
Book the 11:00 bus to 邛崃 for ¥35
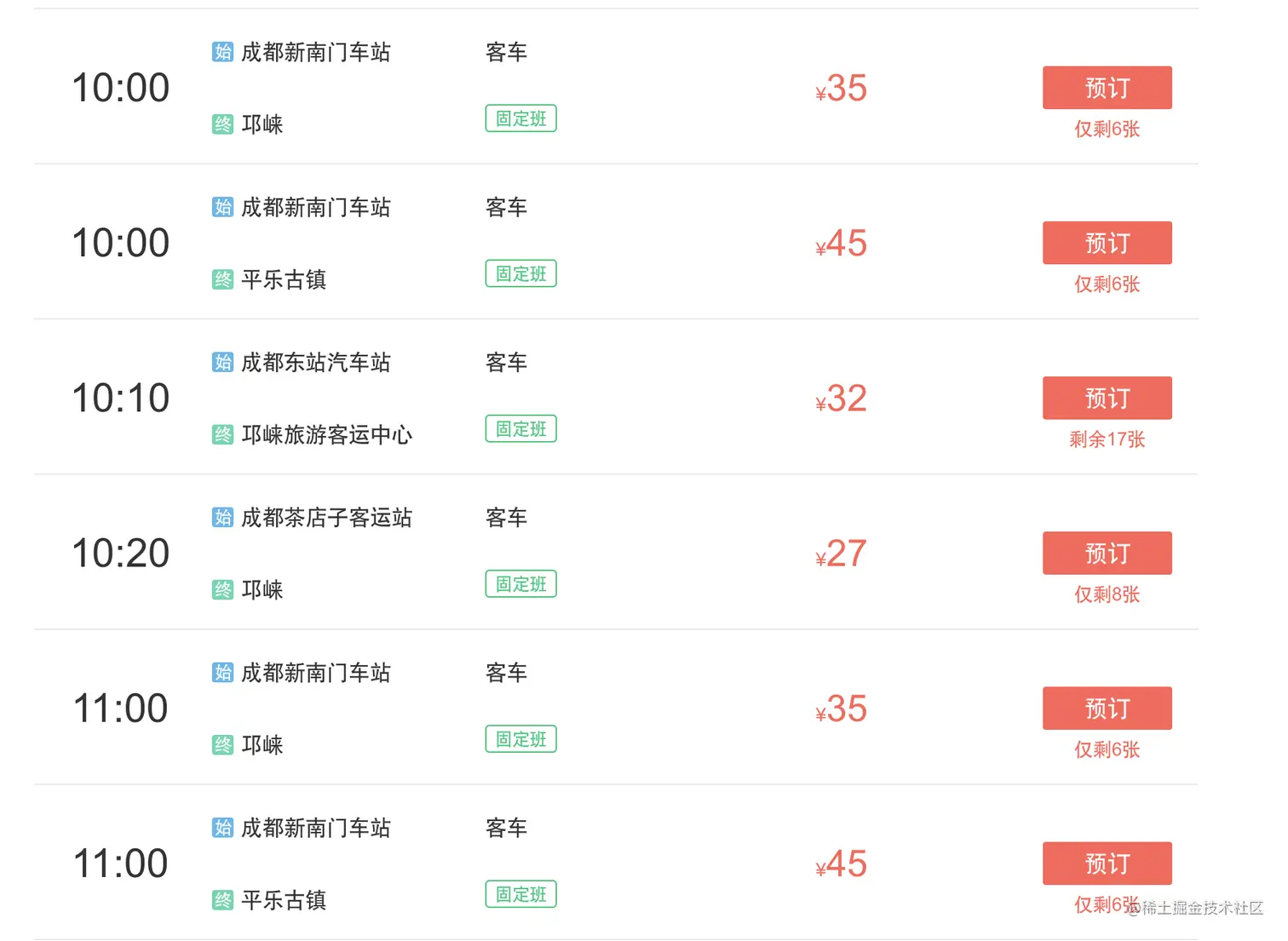point(1107,708)
